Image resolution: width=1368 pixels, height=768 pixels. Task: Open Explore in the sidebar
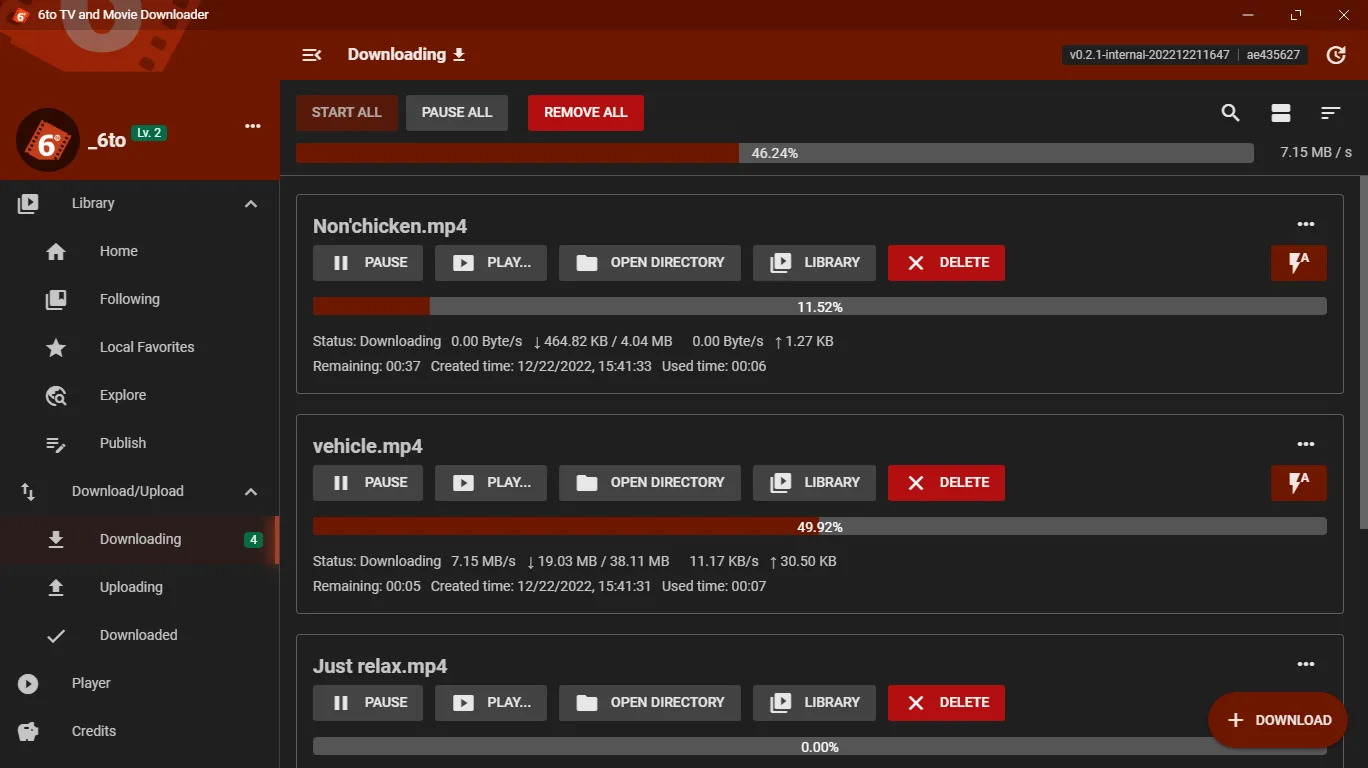139,395
